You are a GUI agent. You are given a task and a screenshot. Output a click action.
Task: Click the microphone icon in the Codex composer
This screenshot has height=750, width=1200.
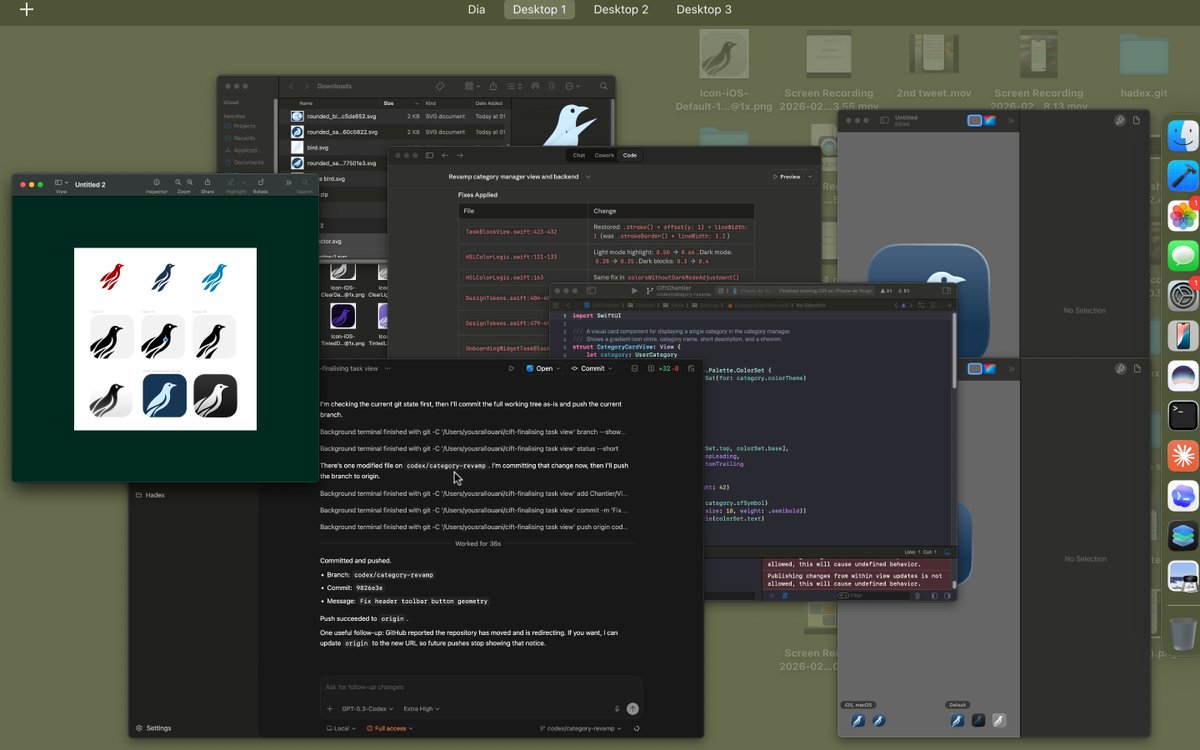pyautogui.click(x=616, y=709)
